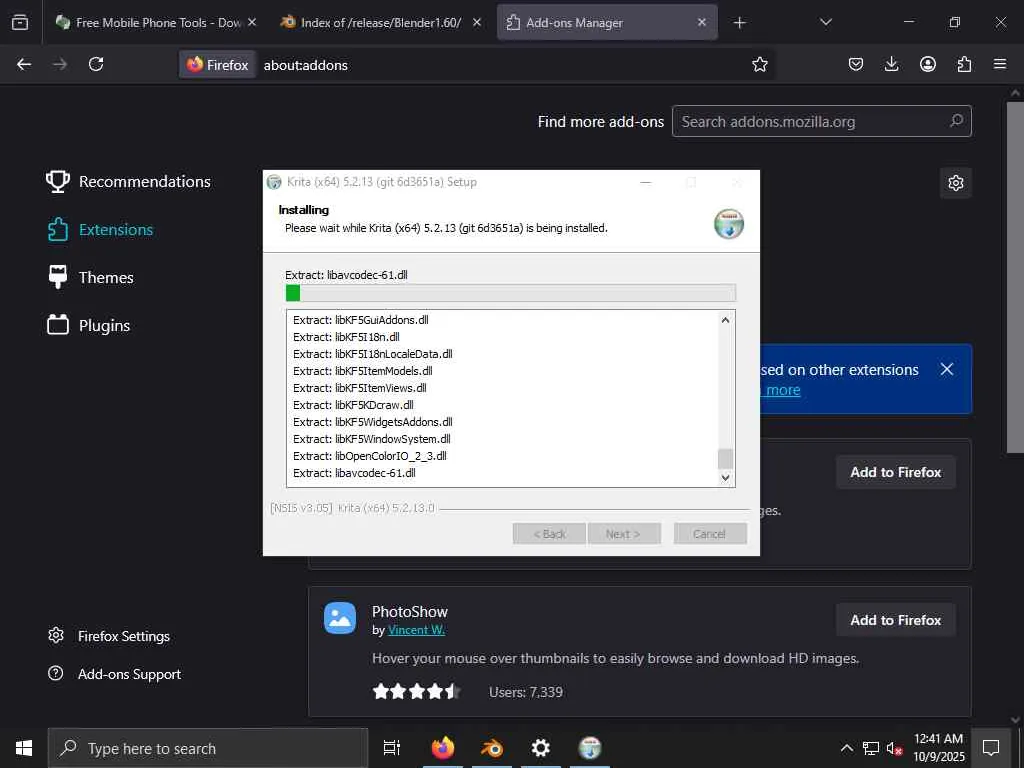Open the Recommendations category

coord(129,182)
